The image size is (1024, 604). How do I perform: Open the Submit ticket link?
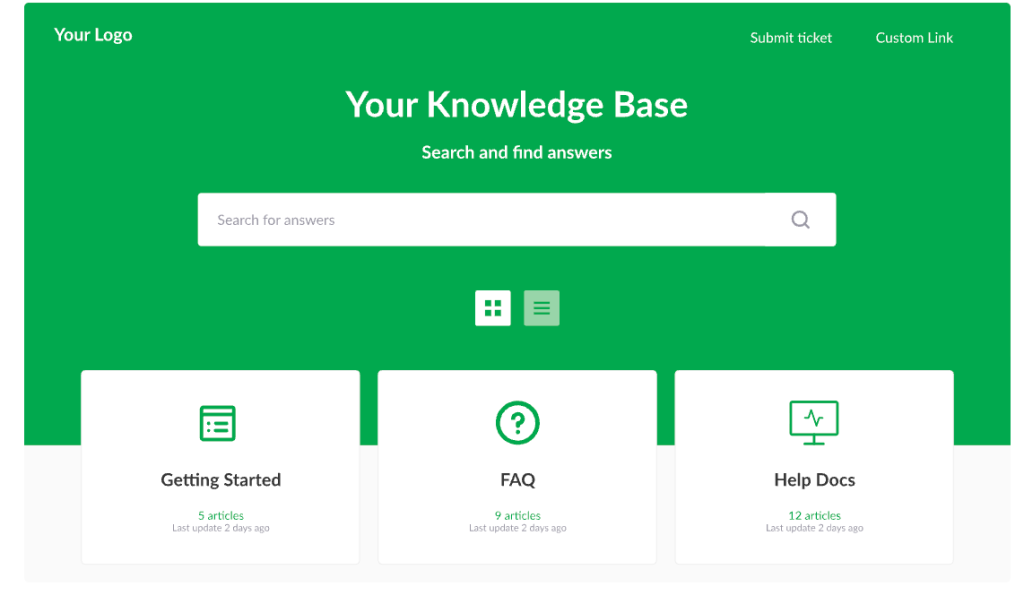click(791, 38)
